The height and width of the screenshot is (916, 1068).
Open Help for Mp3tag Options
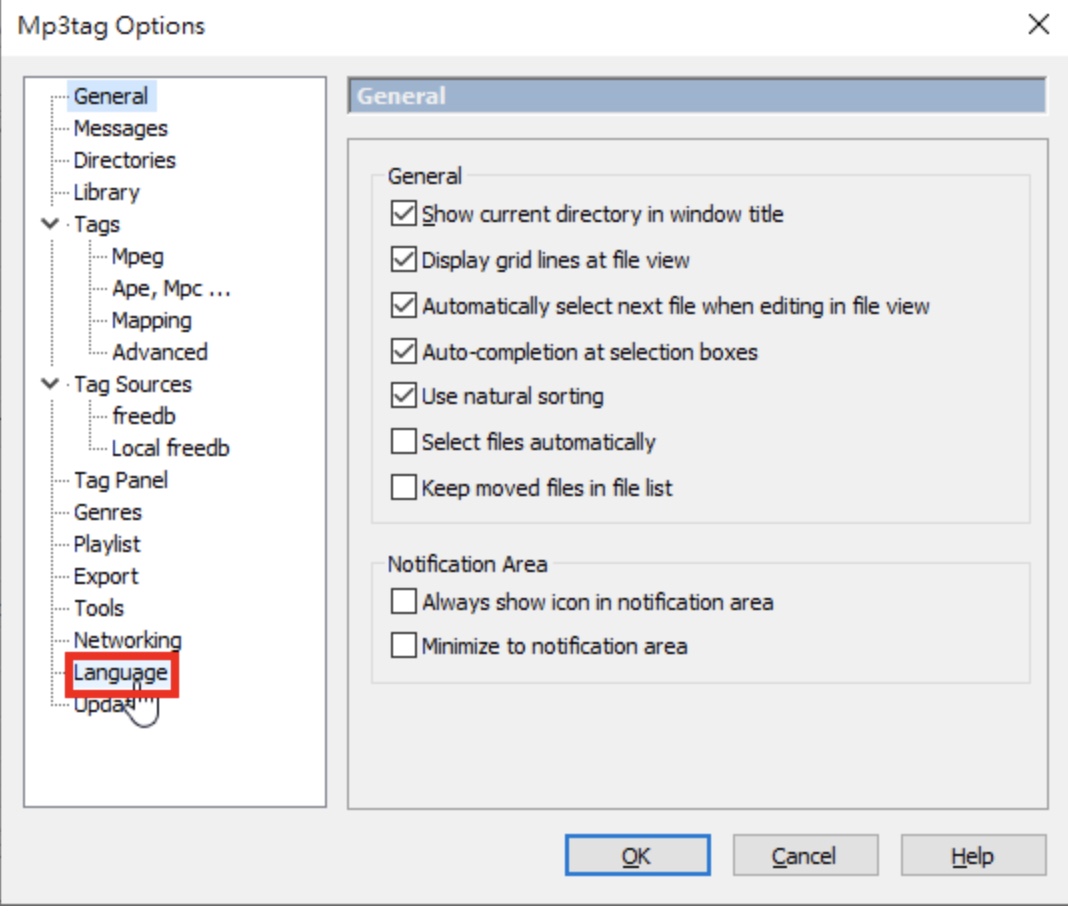tap(973, 855)
